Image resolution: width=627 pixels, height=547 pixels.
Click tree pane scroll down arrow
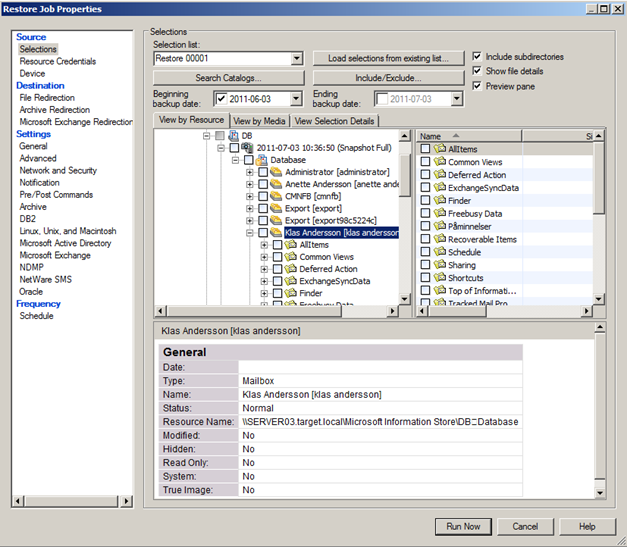click(404, 299)
